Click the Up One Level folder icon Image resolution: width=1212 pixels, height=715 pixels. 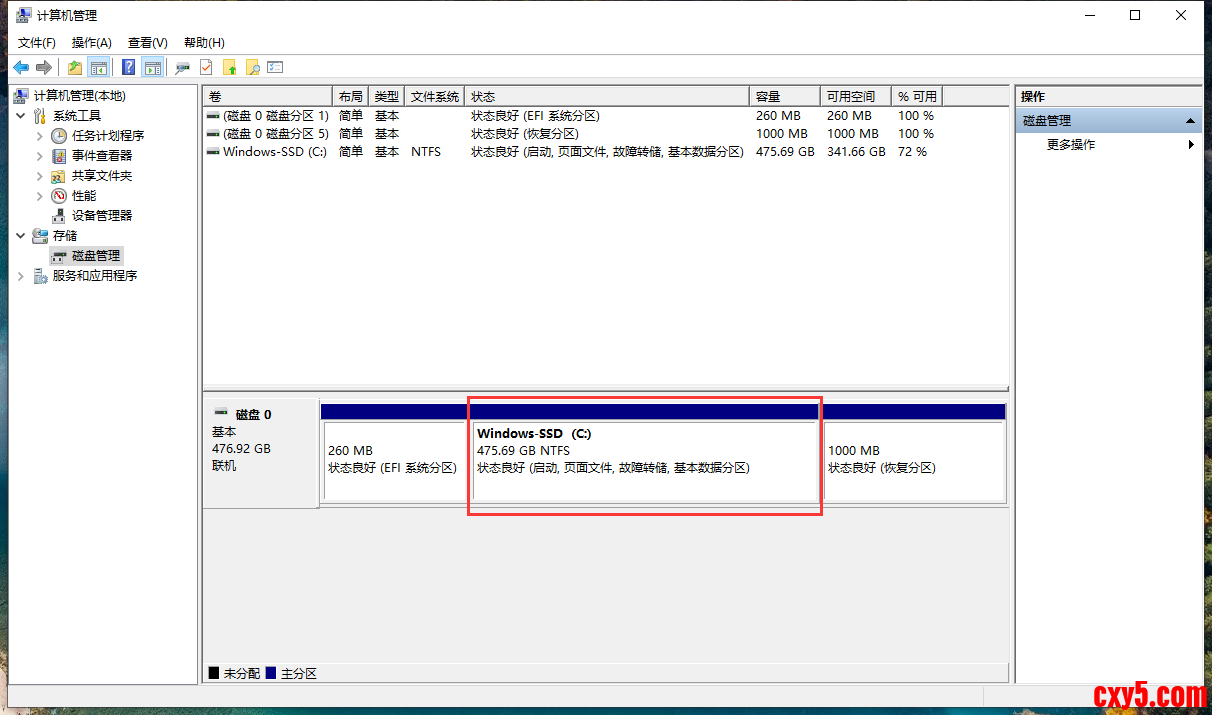[x=75, y=68]
